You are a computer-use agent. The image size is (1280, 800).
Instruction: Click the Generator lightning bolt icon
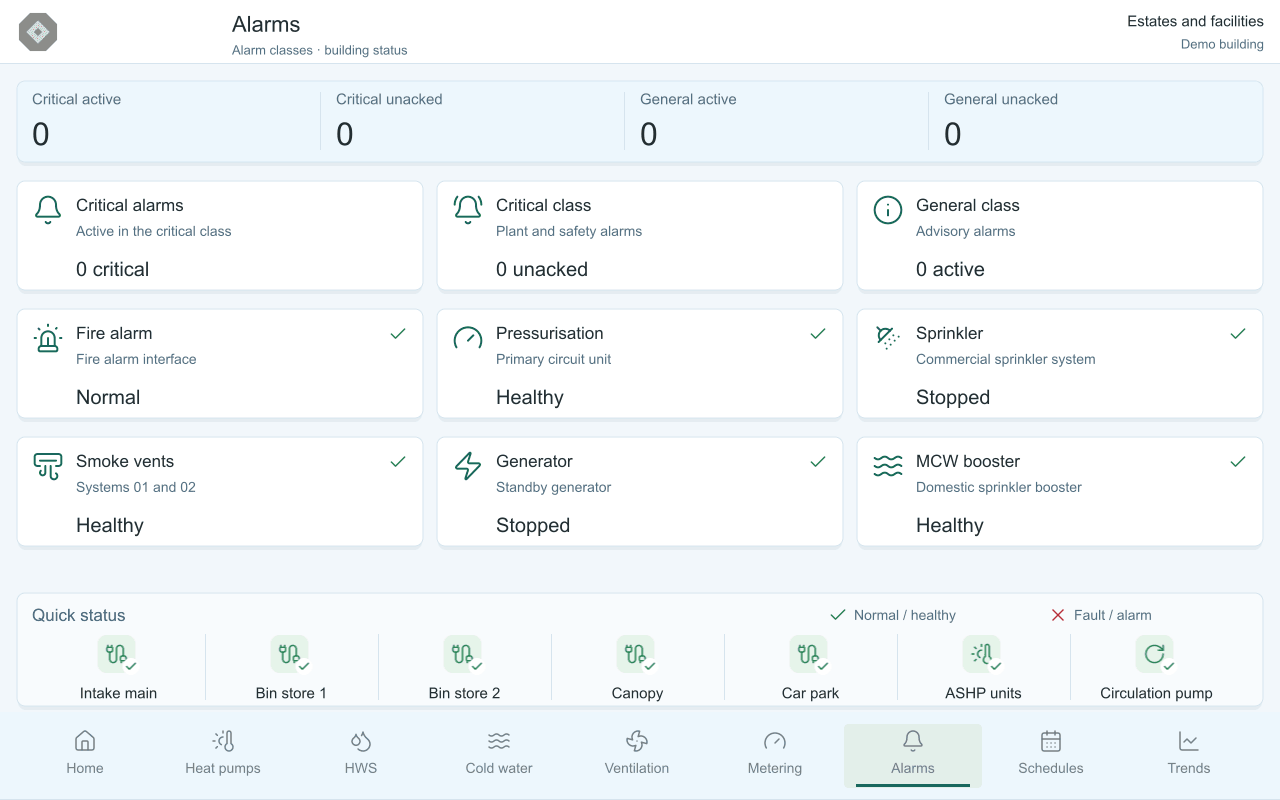pyautogui.click(x=468, y=465)
